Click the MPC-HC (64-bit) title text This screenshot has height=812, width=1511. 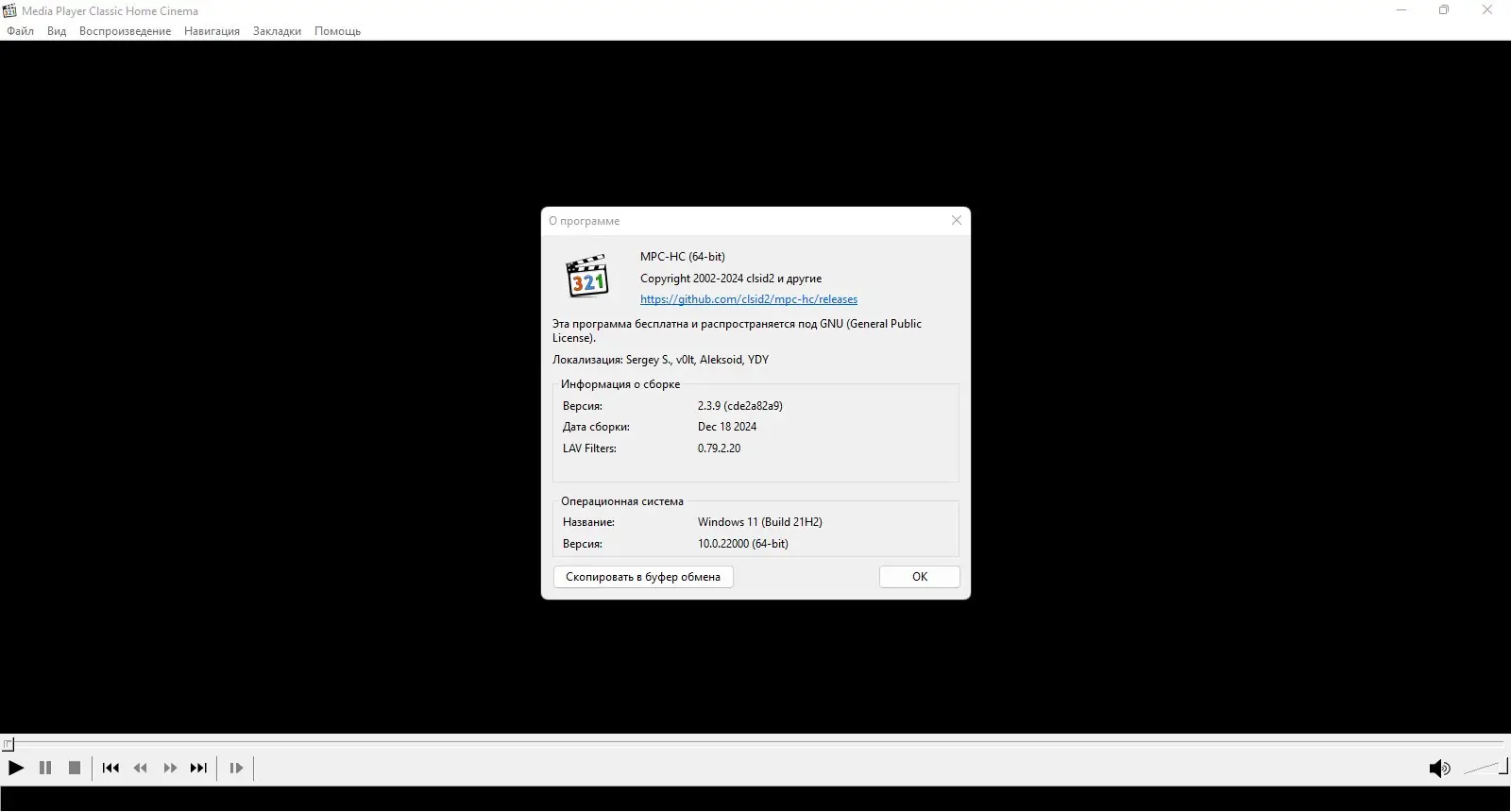[683, 257]
